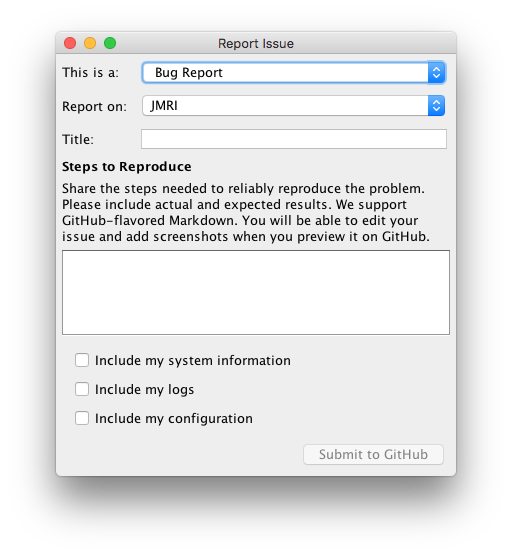Click the "This is a:" label
The height and width of the screenshot is (556, 512).
(x=90, y=73)
